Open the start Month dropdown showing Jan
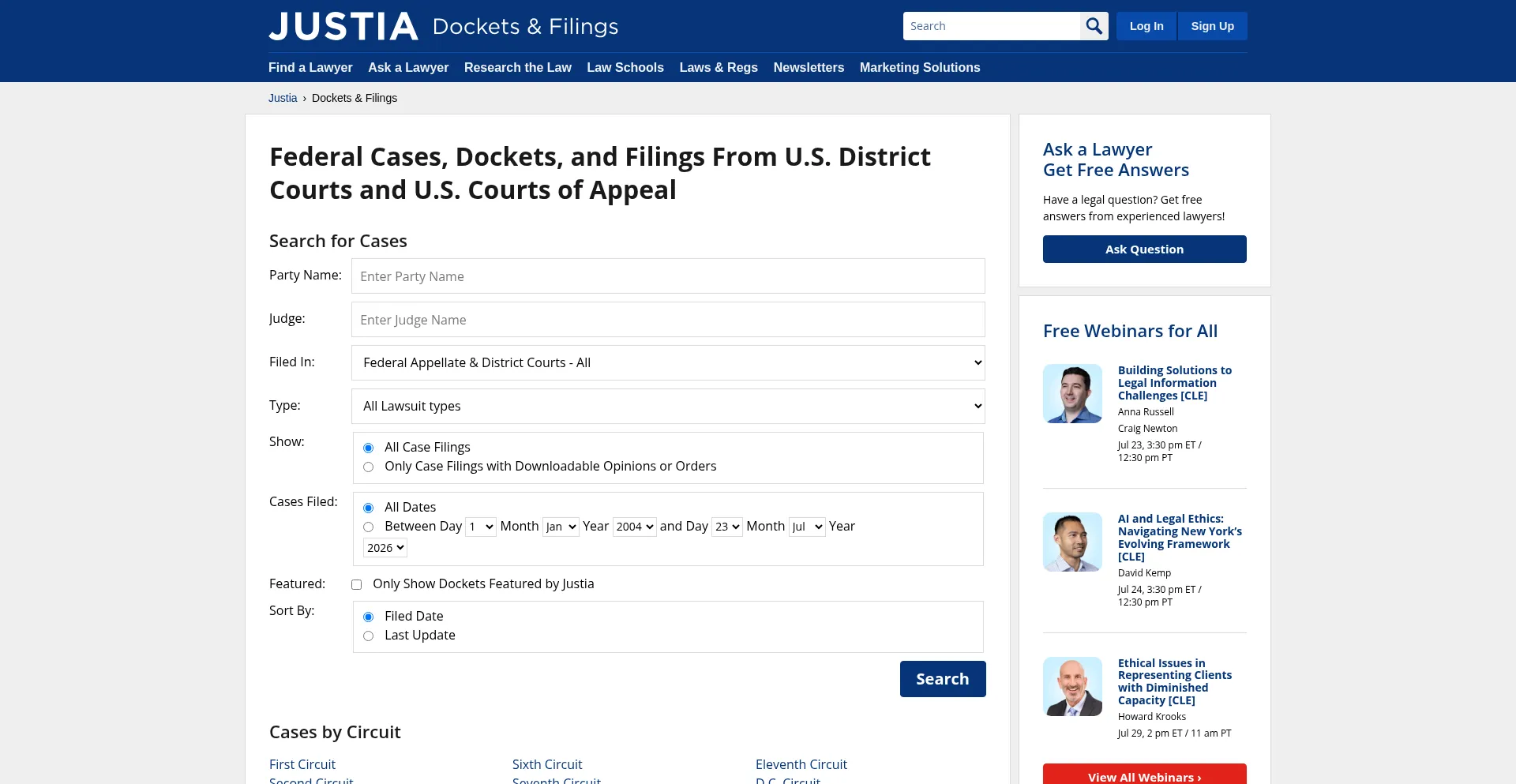The height and width of the screenshot is (784, 1516). pyautogui.click(x=561, y=527)
